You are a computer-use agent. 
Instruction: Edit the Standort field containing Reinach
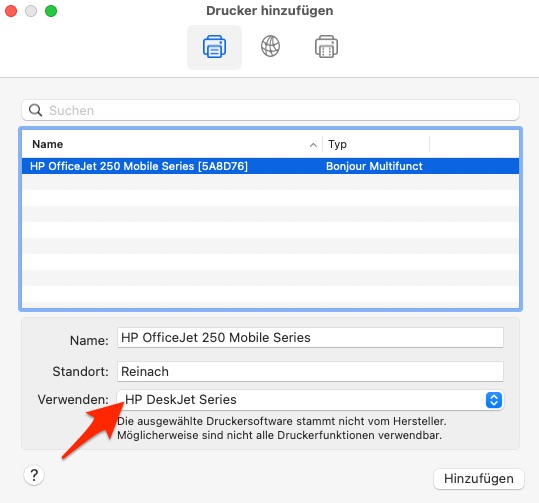pos(310,372)
